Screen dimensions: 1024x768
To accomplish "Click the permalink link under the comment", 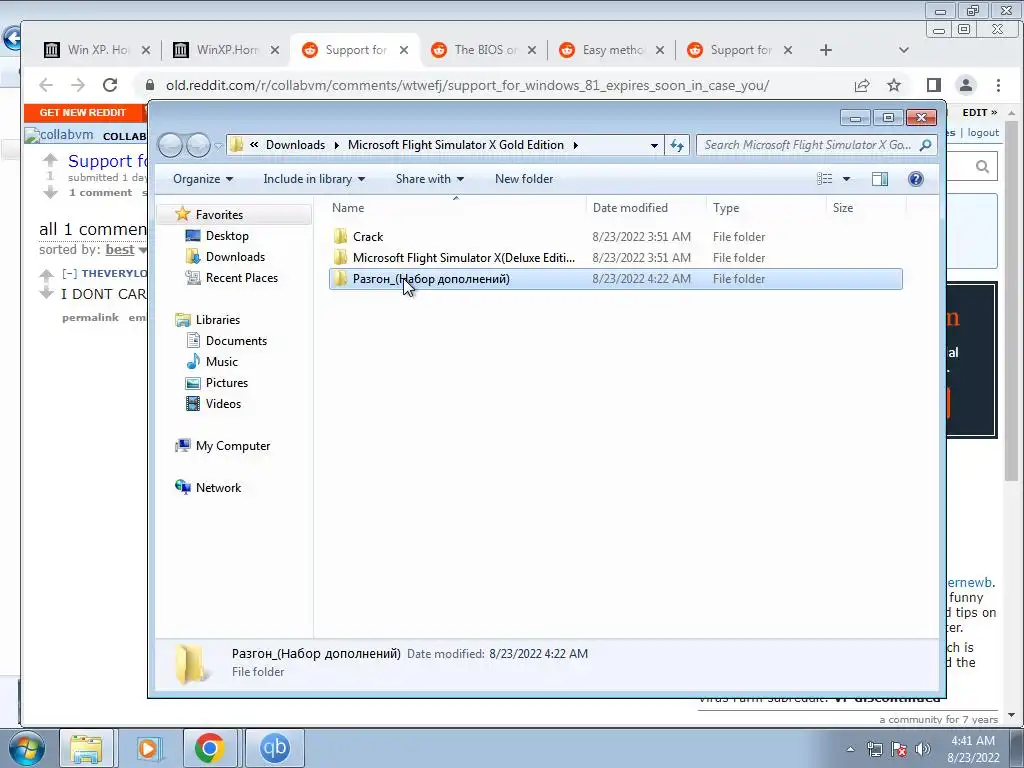I will [90, 317].
